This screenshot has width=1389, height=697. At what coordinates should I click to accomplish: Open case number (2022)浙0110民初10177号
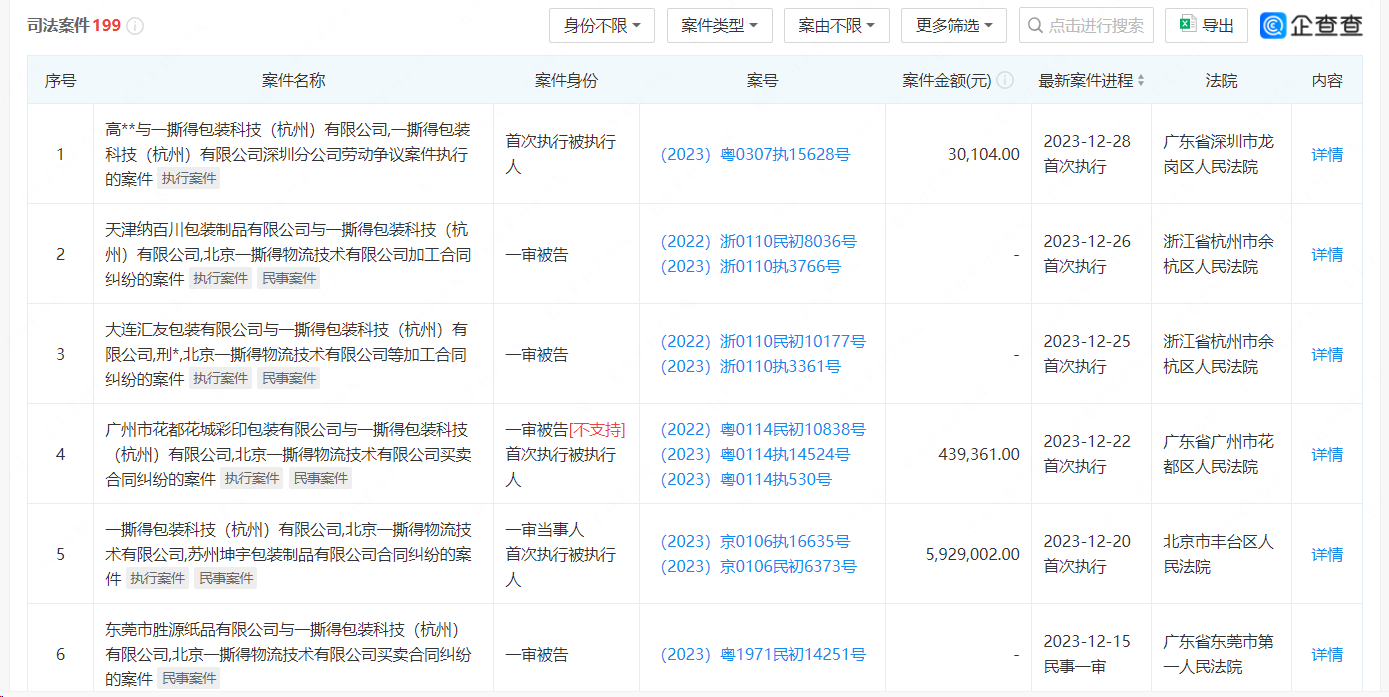763,341
